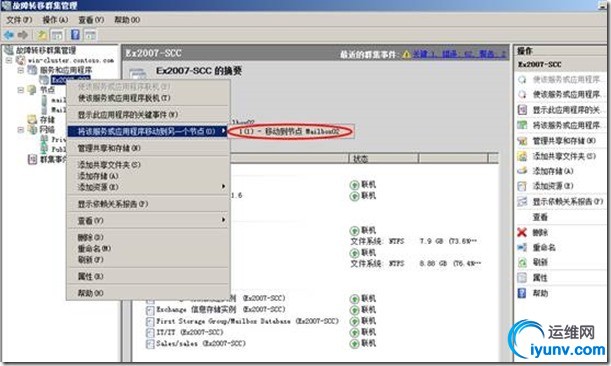Choose 添加存储(A) in context menu
Screen dimensions: 611x366
pyautogui.click(x=148, y=176)
